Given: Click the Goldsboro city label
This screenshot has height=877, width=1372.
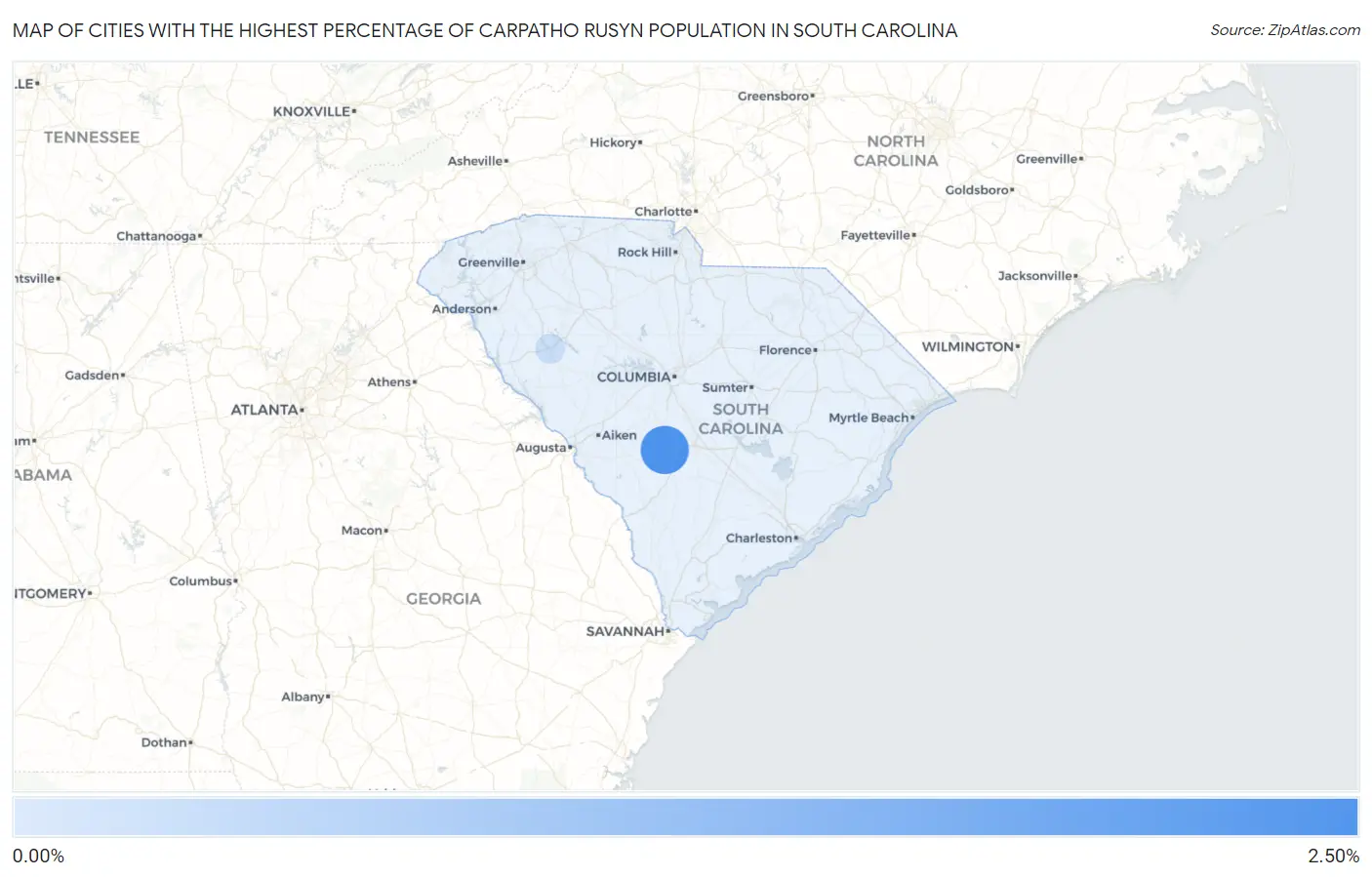Looking at the screenshot, I should click(x=977, y=190).
